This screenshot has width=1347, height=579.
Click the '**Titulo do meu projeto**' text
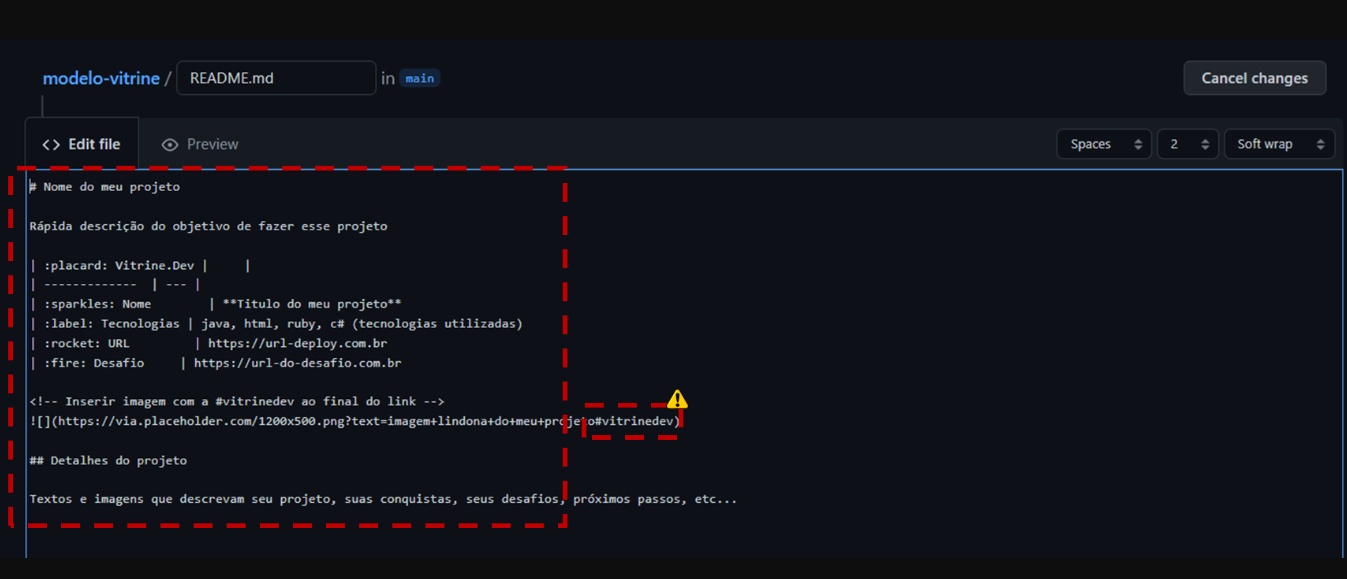pyautogui.click(x=312, y=304)
